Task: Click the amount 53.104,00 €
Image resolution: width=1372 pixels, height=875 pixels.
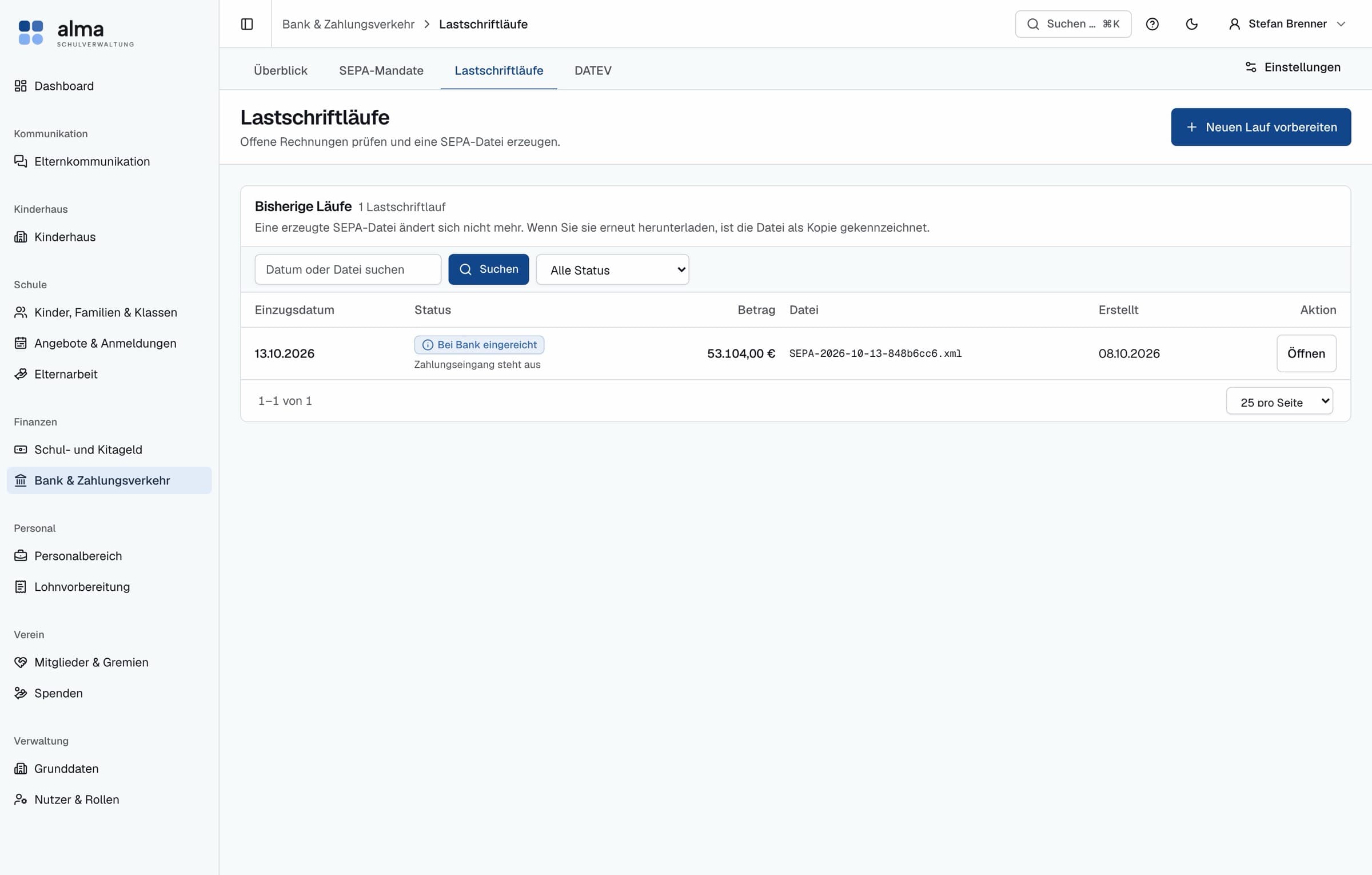Action: click(741, 353)
